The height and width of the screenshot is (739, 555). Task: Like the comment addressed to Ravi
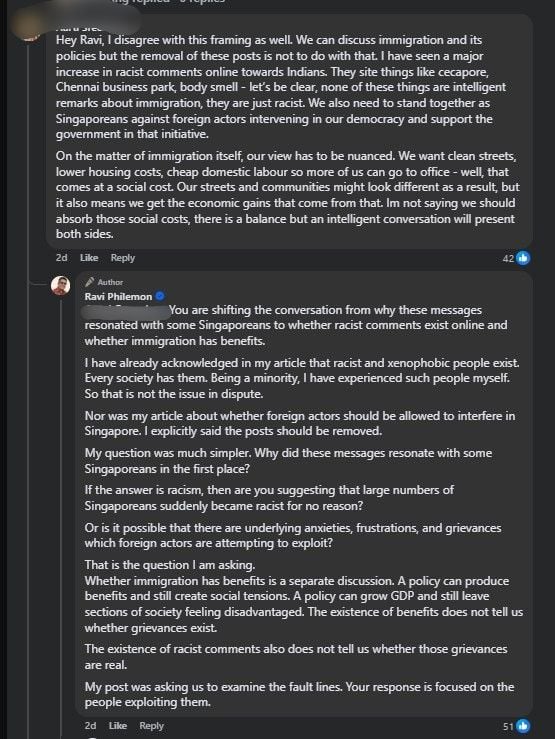tap(89, 258)
